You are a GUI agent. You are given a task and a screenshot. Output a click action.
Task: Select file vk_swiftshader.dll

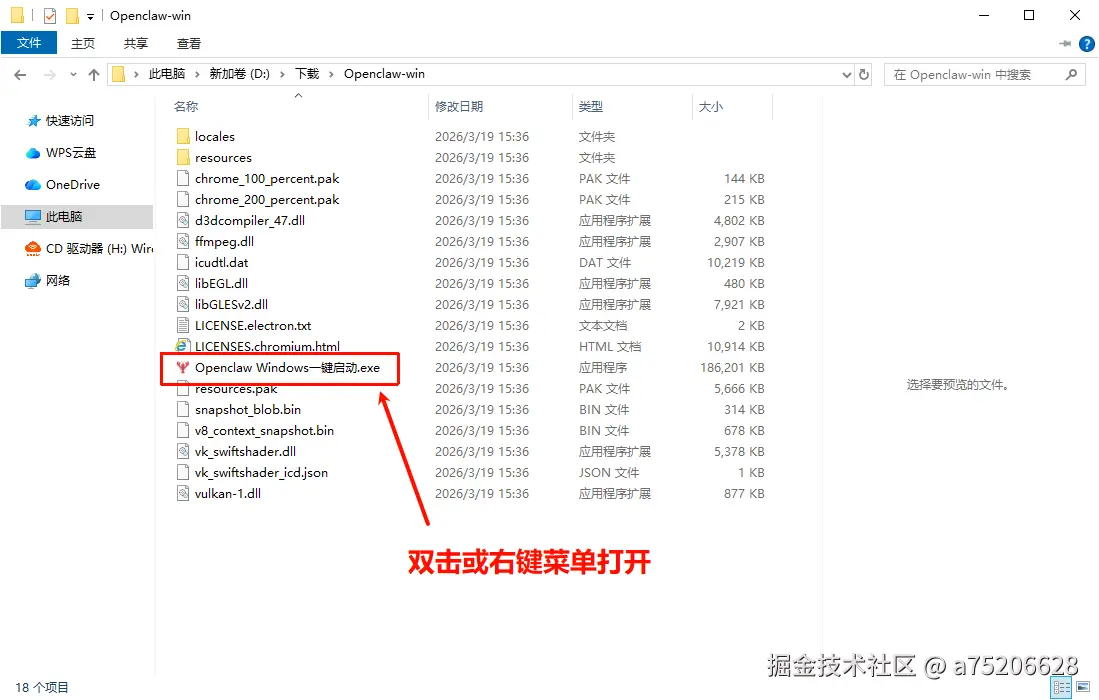click(x=245, y=452)
